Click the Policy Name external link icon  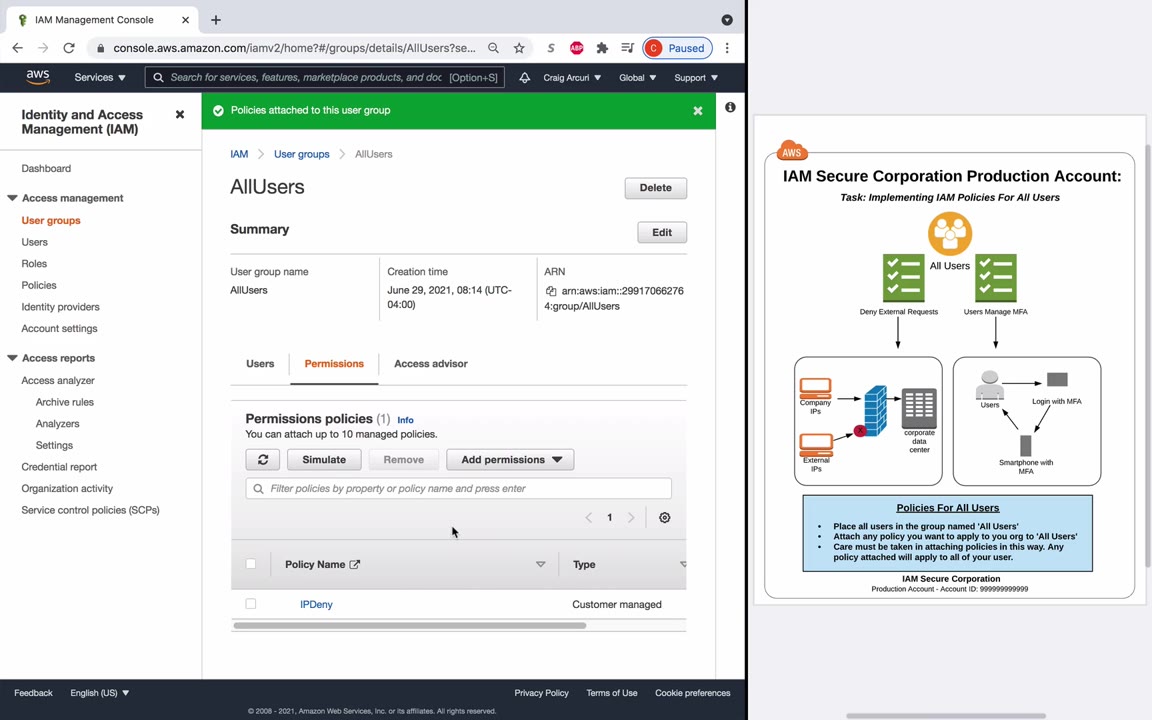click(355, 564)
